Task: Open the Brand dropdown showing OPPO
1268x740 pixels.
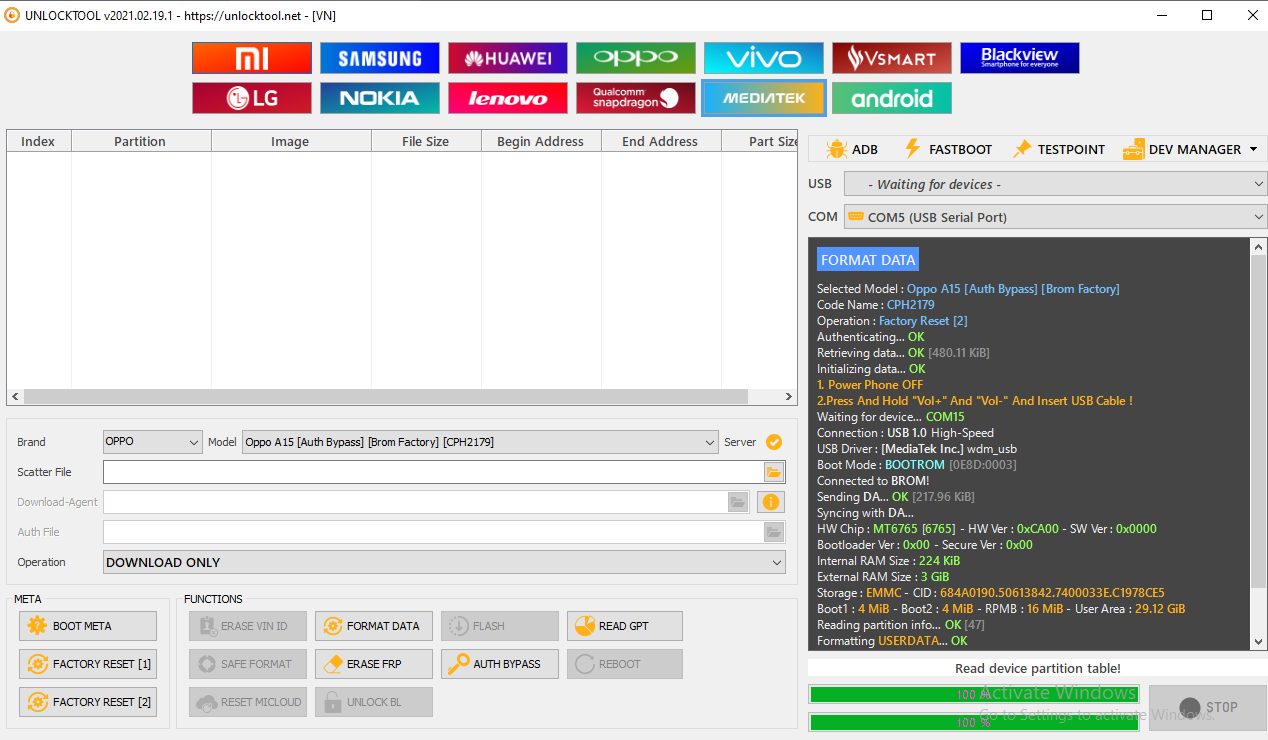Action: 153,442
